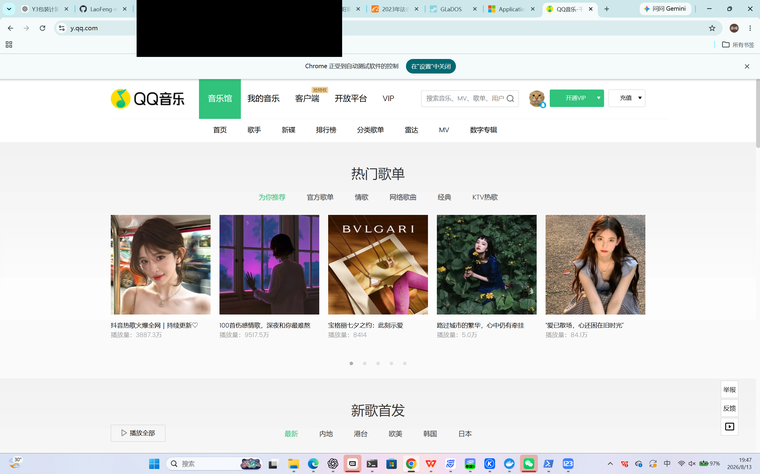Open the user avatar profile

(537, 98)
